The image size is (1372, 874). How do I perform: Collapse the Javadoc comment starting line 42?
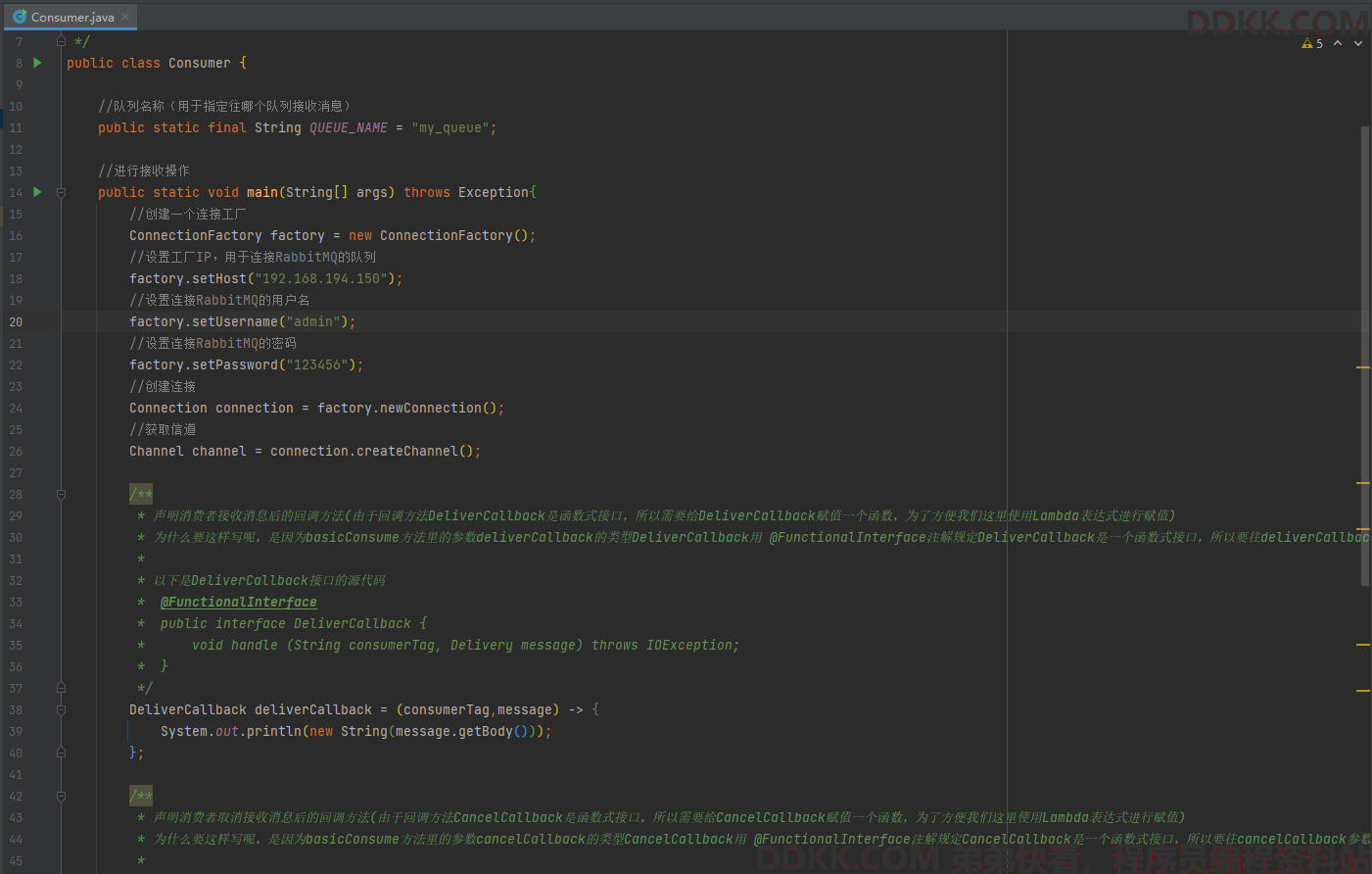pyautogui.click(x=61, y=796)
